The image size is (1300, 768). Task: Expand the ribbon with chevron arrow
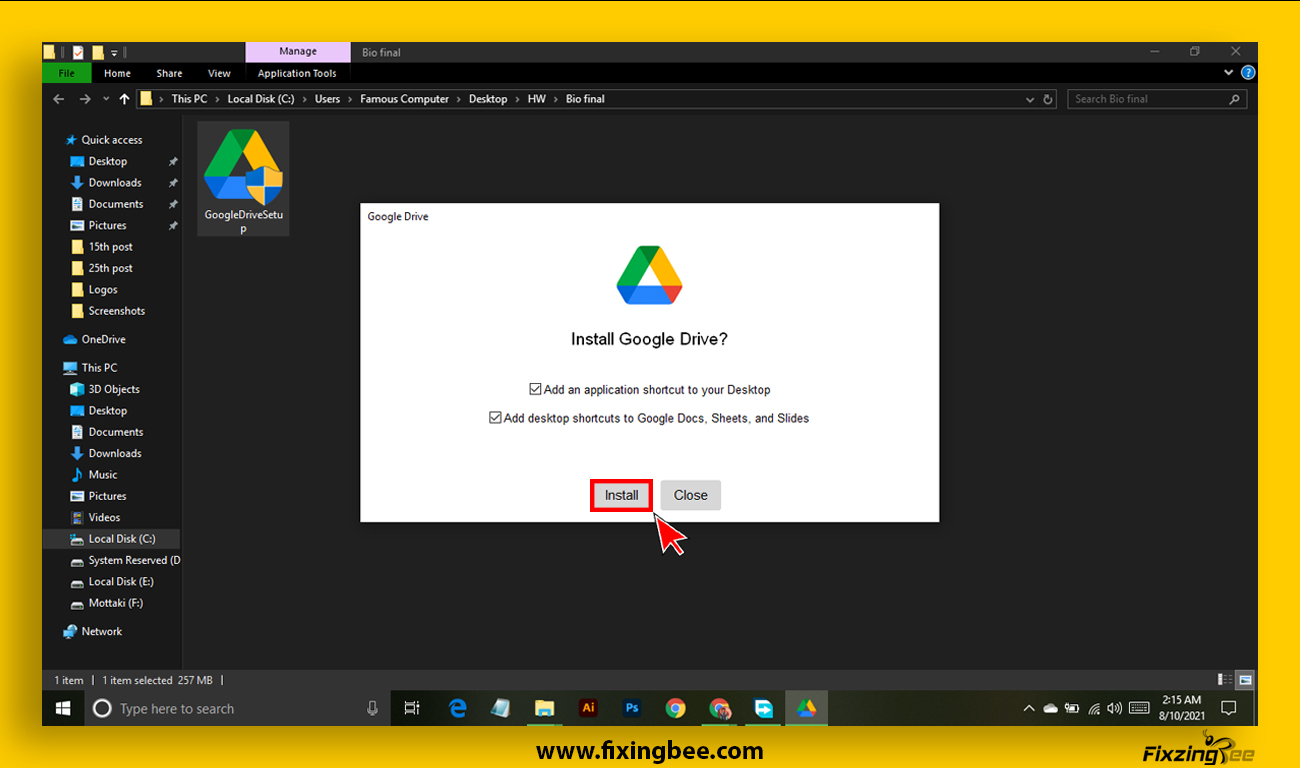[x=1229, y=73]
